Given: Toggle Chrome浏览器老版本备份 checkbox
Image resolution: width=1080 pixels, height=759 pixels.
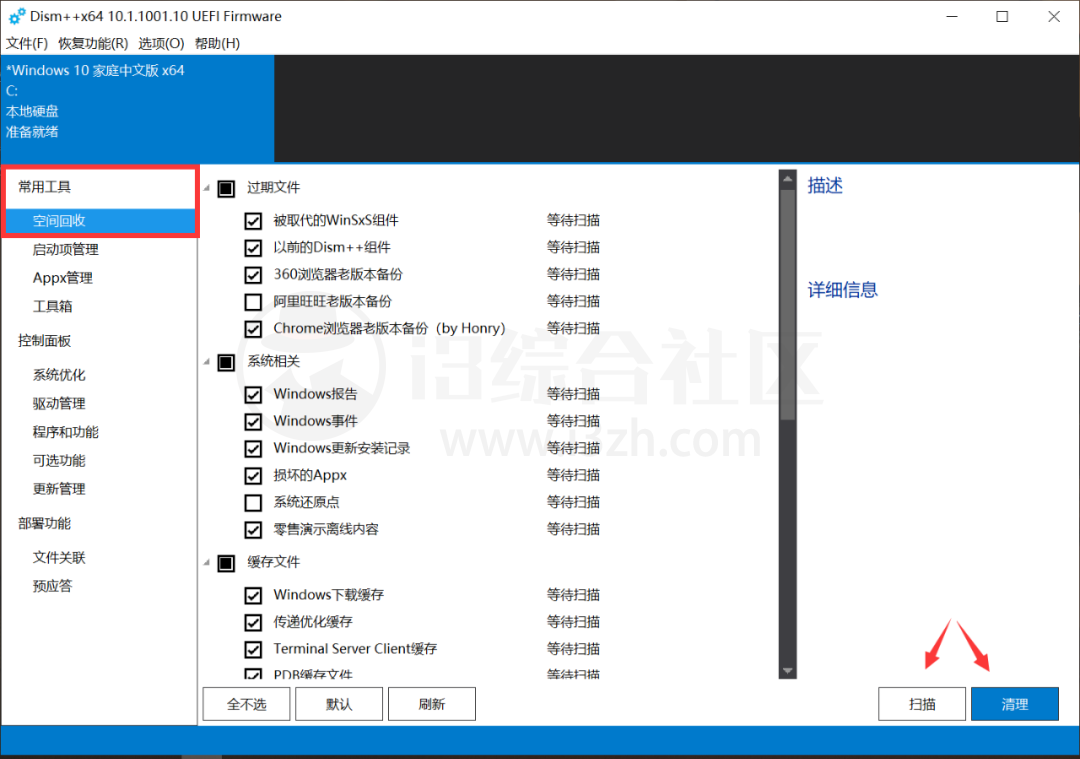Looking at the screenshot, I should [253, 329].
